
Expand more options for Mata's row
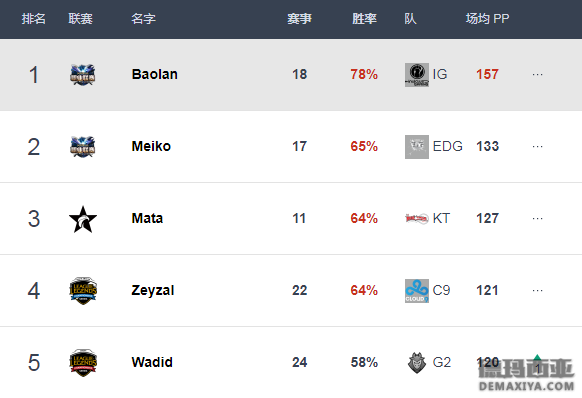[537, 218]
